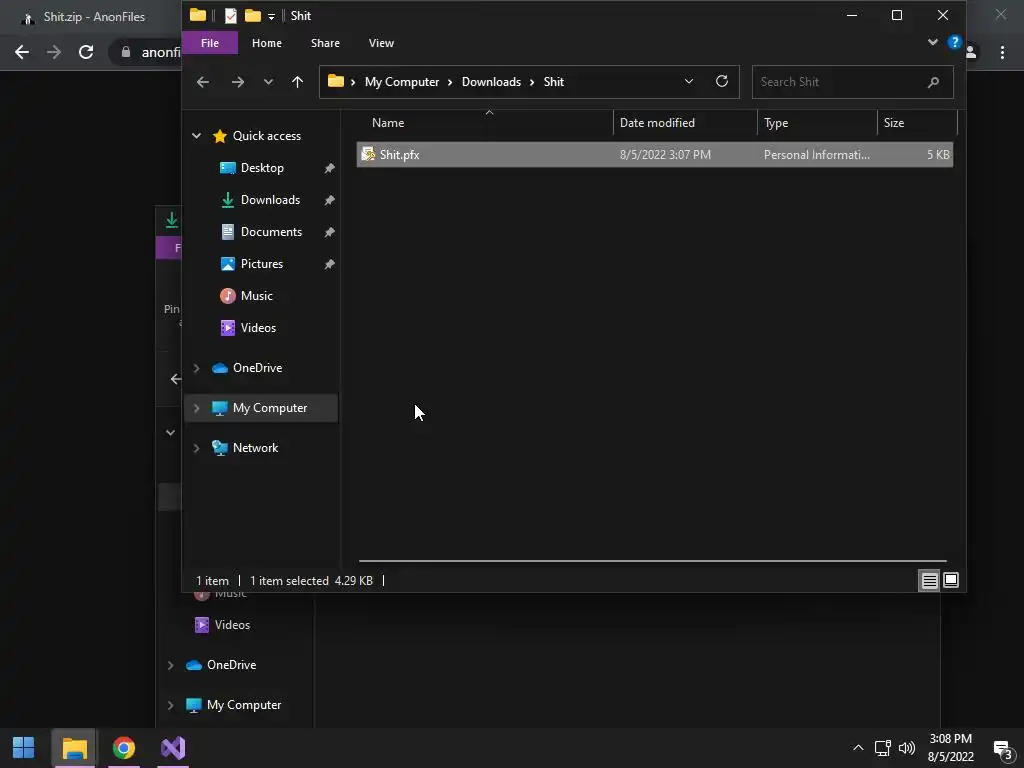1024x768 pixels.
Task: Expand the OneDrive tree node
Action: click(x=196, y=368)
